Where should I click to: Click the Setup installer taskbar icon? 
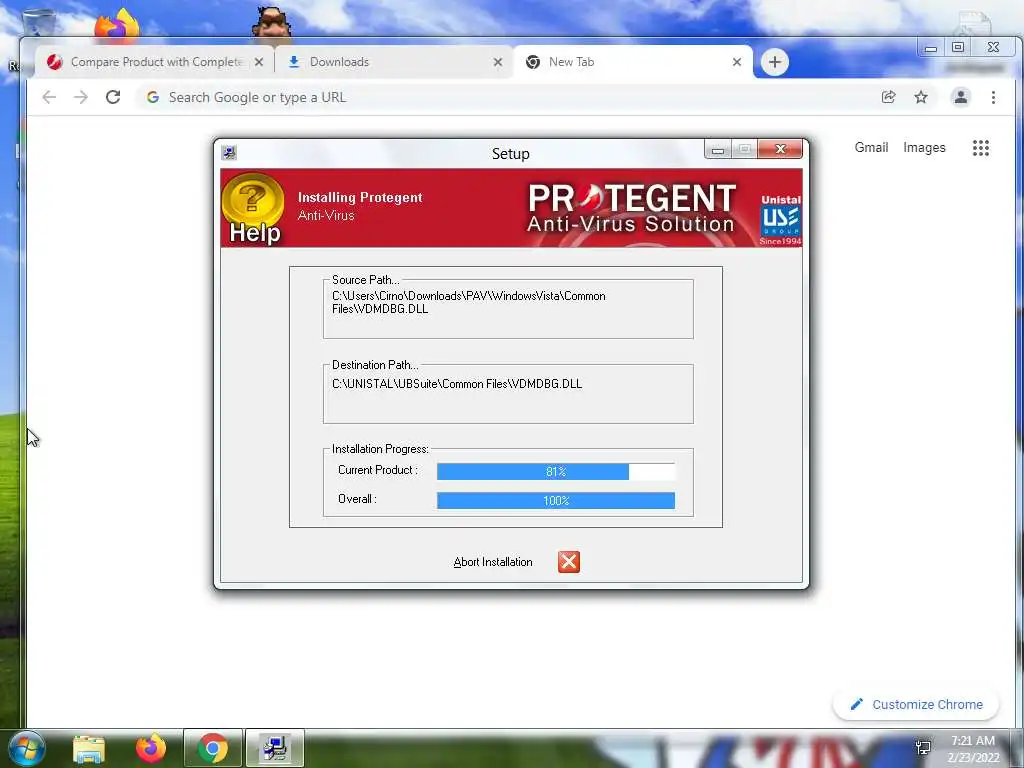pyautogui.click(x=275, y=748)
